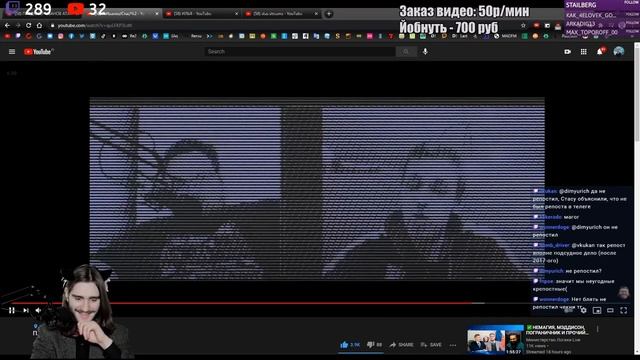The height and width of the screenshot is (360, 640).
Task: Open more actions ellipsis beside SAVE
Action: (x=453, y=345)
